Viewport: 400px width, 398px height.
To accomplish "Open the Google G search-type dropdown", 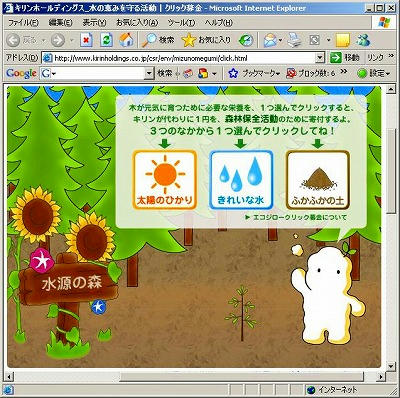I will 48,73.
